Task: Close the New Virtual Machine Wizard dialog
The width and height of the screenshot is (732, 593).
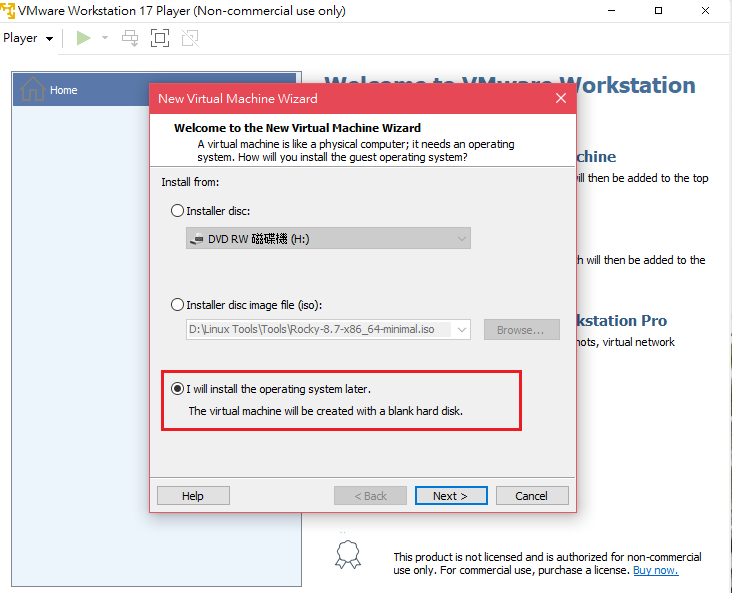Action: click(561, 98)
